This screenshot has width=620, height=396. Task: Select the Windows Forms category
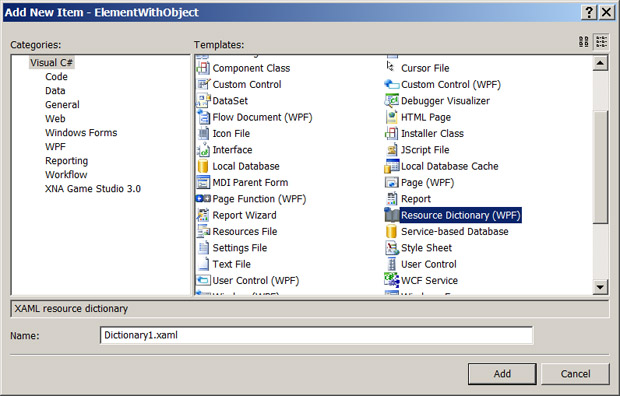pos(81,133)
